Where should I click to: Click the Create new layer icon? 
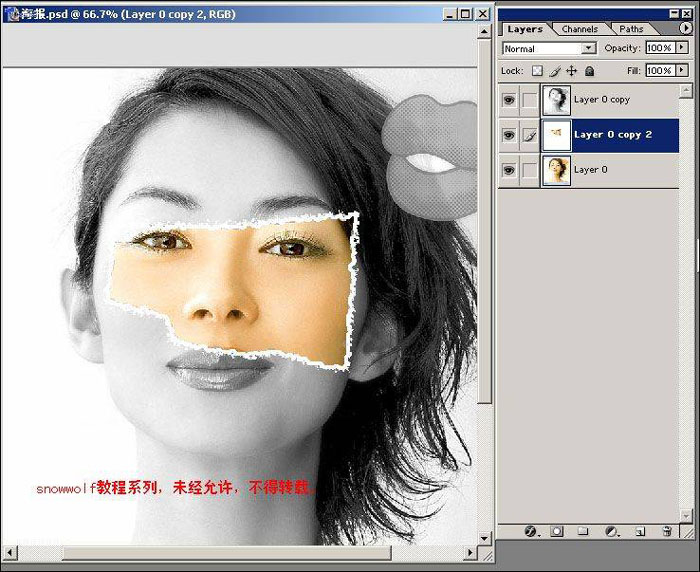(639, 532)
